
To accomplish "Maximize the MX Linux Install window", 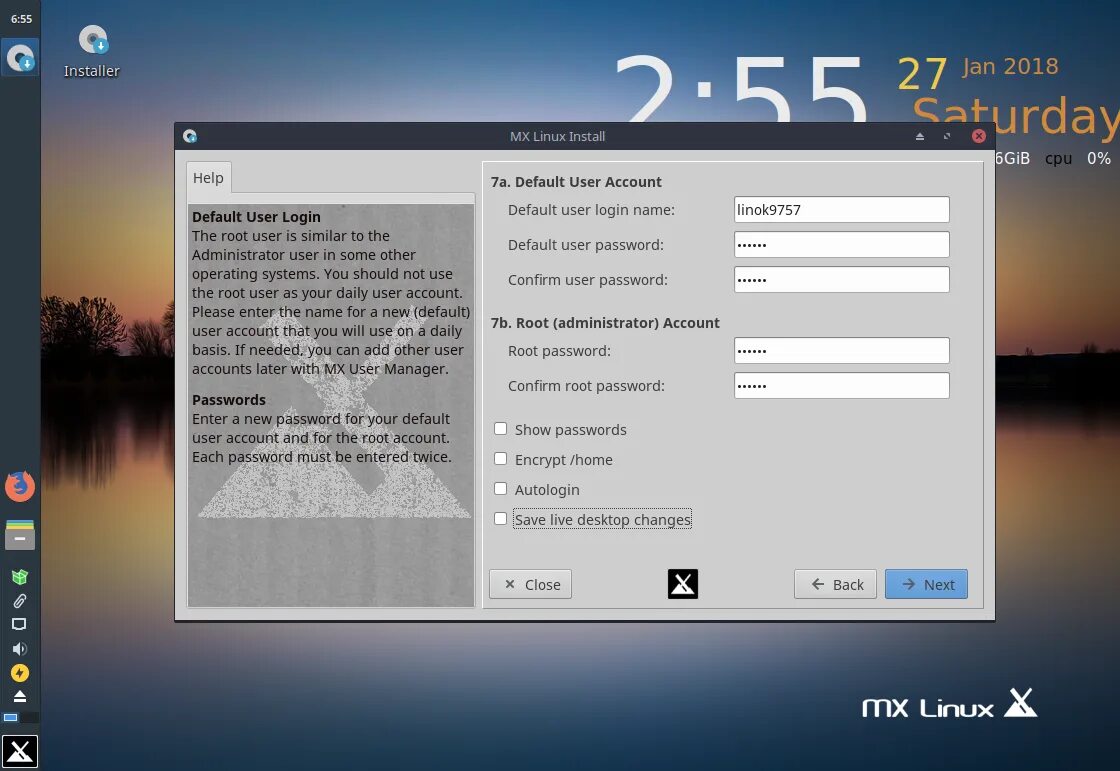I will pos(947,136).
